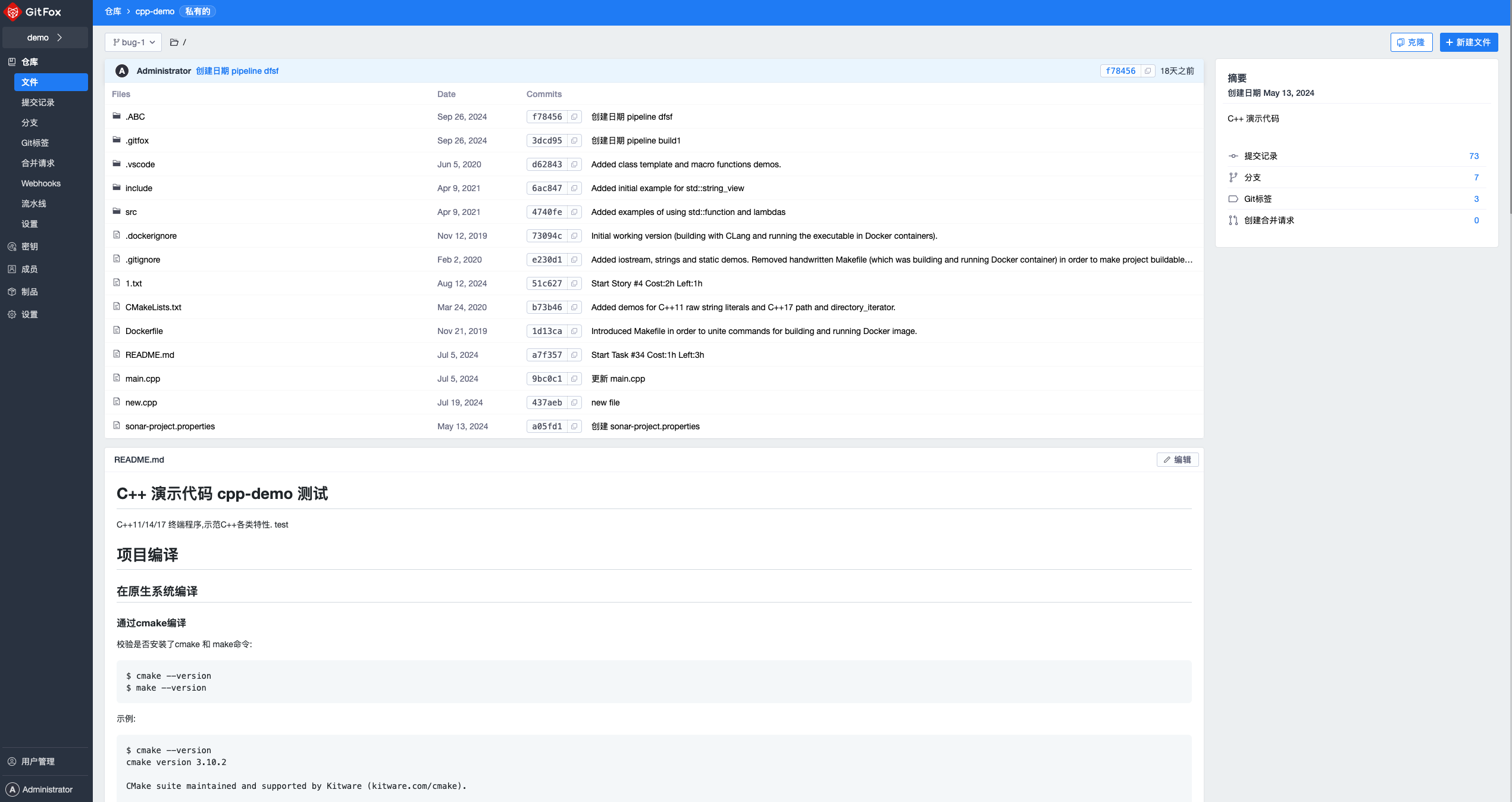This screenshot has width=1512, height=802.
Task: Click the root folder path icon
Action: click(174, 42)
